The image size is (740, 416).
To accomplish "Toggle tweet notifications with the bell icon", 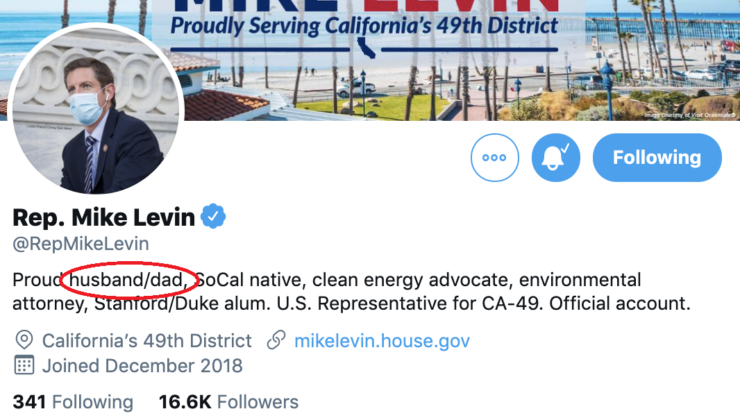I will click(555, 157).
